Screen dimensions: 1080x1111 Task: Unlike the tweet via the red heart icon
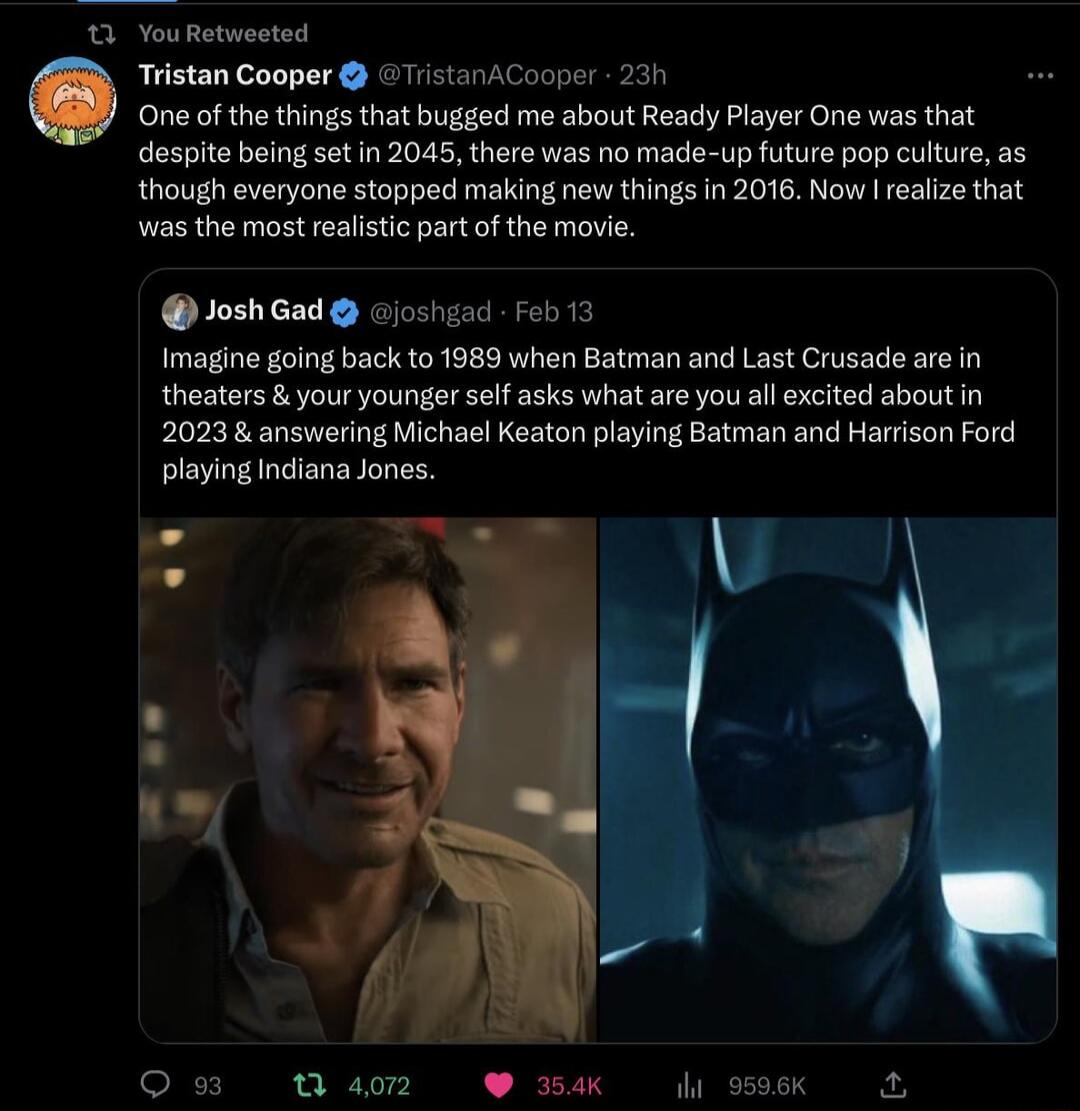(498, 1085)
